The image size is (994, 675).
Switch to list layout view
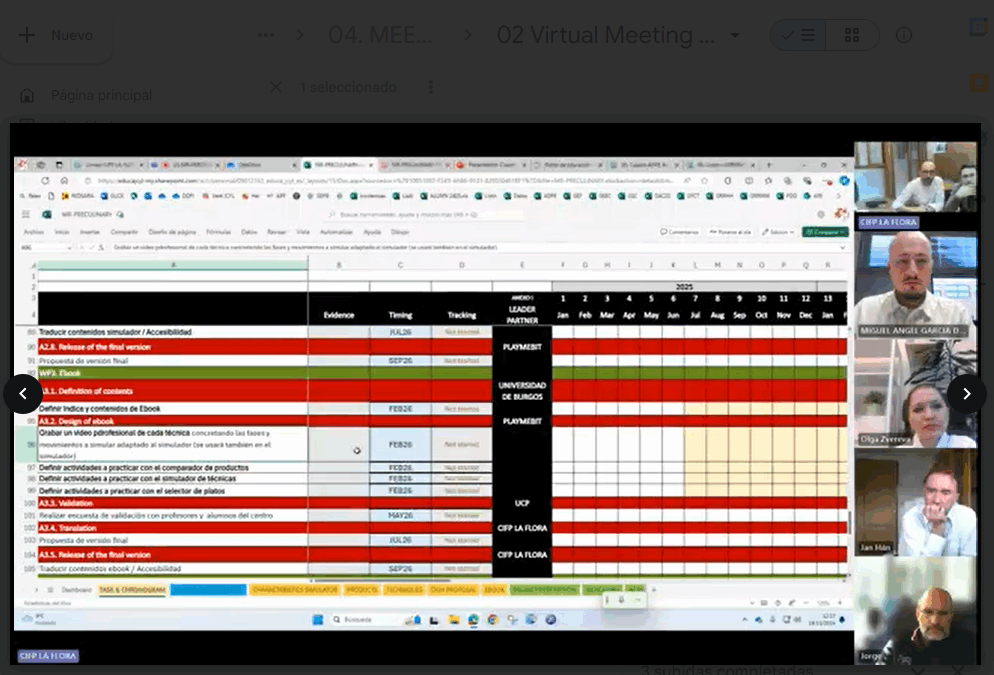(x=799, y=36)
